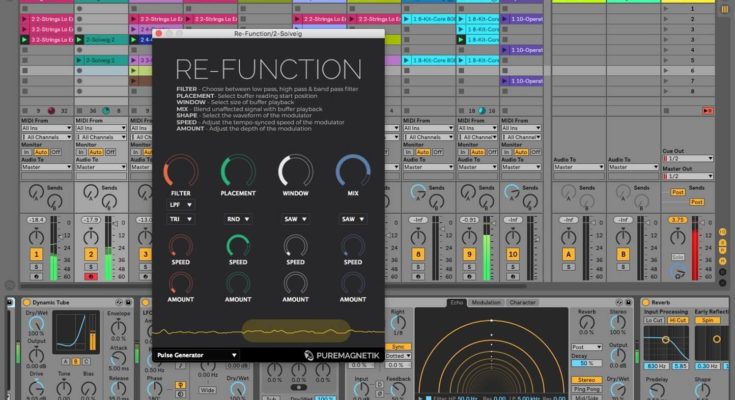This screenshot has height=400, width=735.
Task: Click the waveform buffer display in Re-Function
Action: click(266, 331)
